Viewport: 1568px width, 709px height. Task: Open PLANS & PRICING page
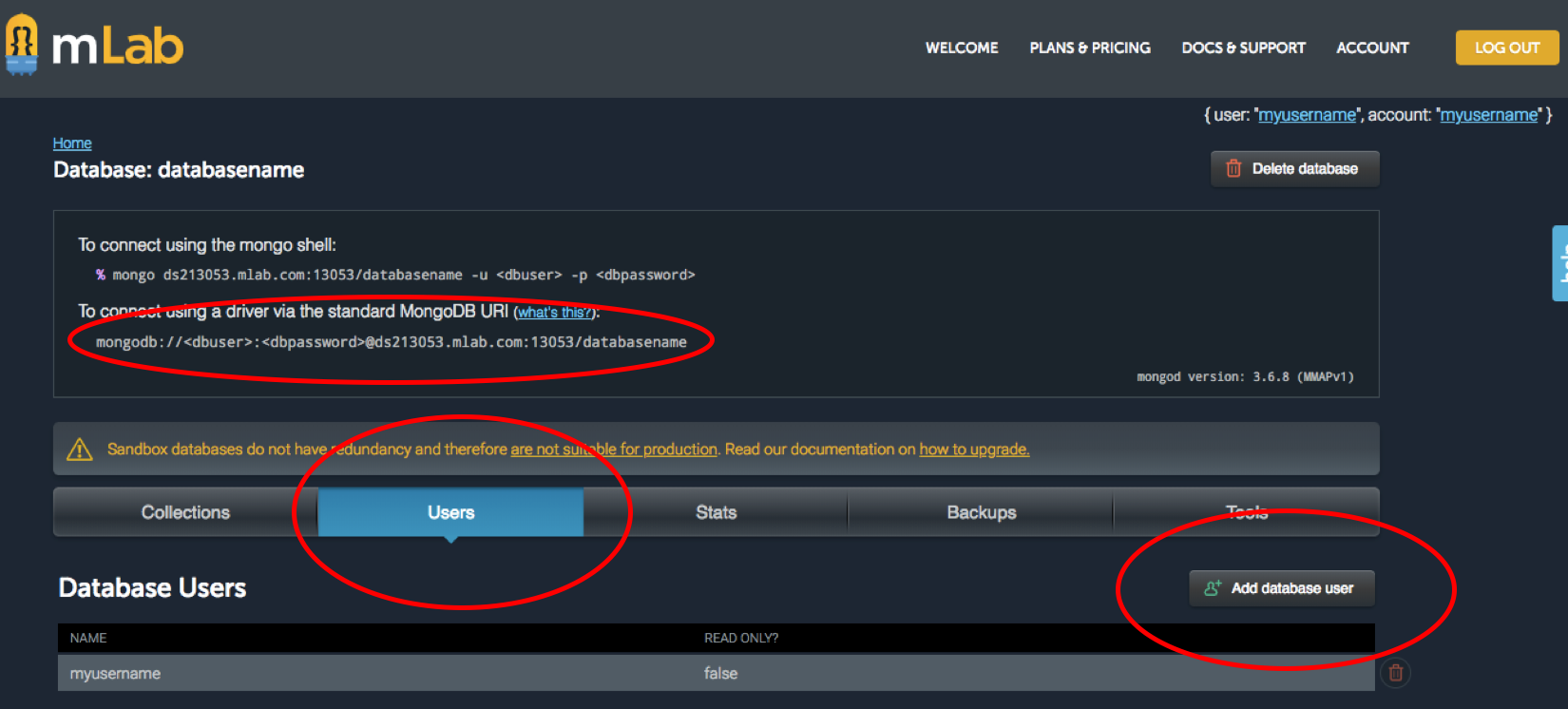pos(1090,48)
